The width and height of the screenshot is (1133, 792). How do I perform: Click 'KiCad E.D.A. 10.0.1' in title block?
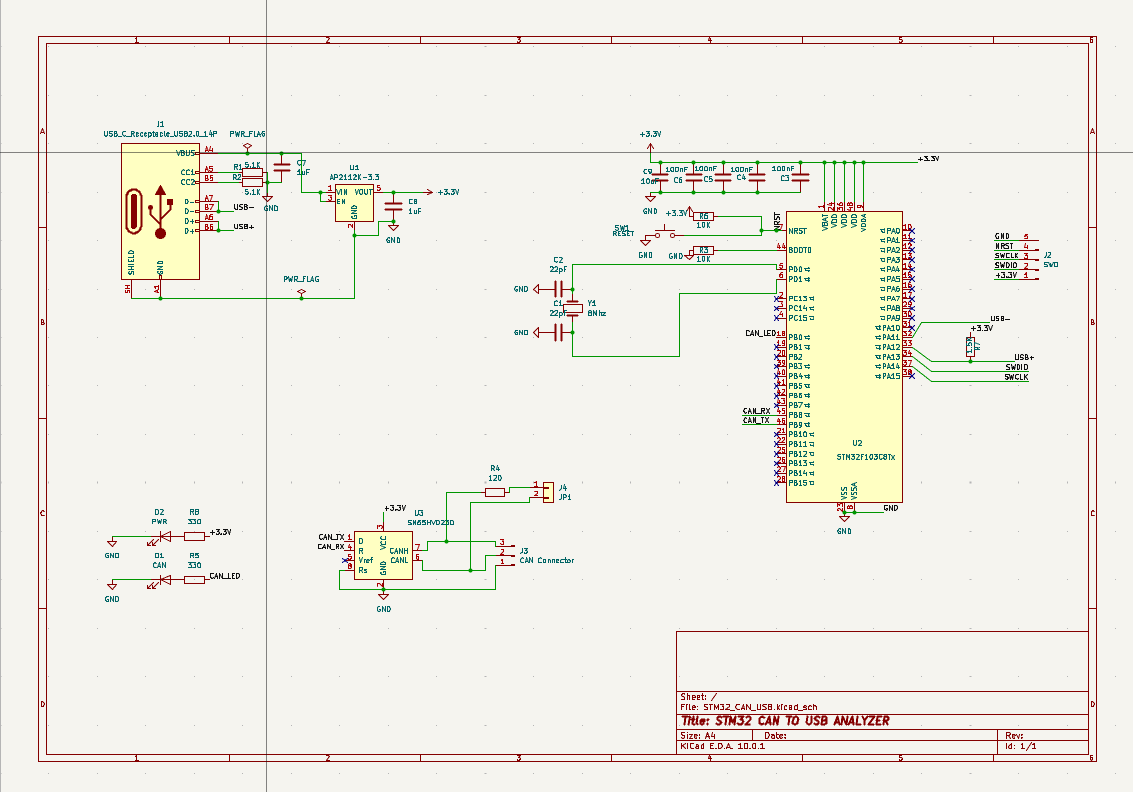[x=723, y=746]
